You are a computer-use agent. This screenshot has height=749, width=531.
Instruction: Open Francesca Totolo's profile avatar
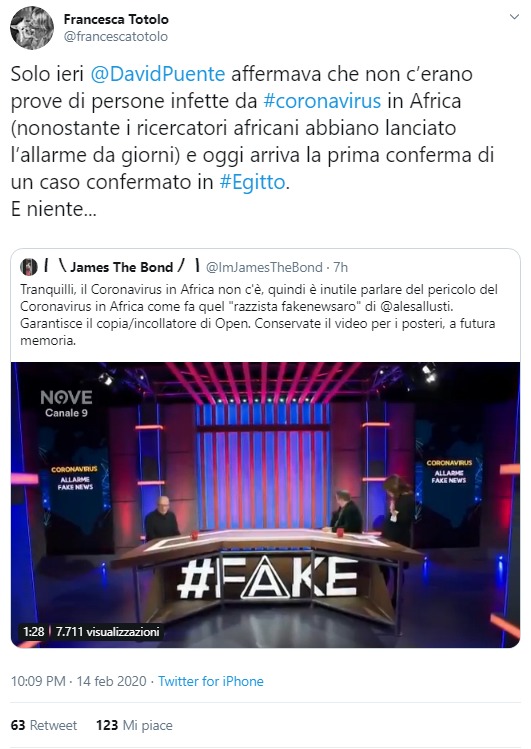click(x=32, y=28)
